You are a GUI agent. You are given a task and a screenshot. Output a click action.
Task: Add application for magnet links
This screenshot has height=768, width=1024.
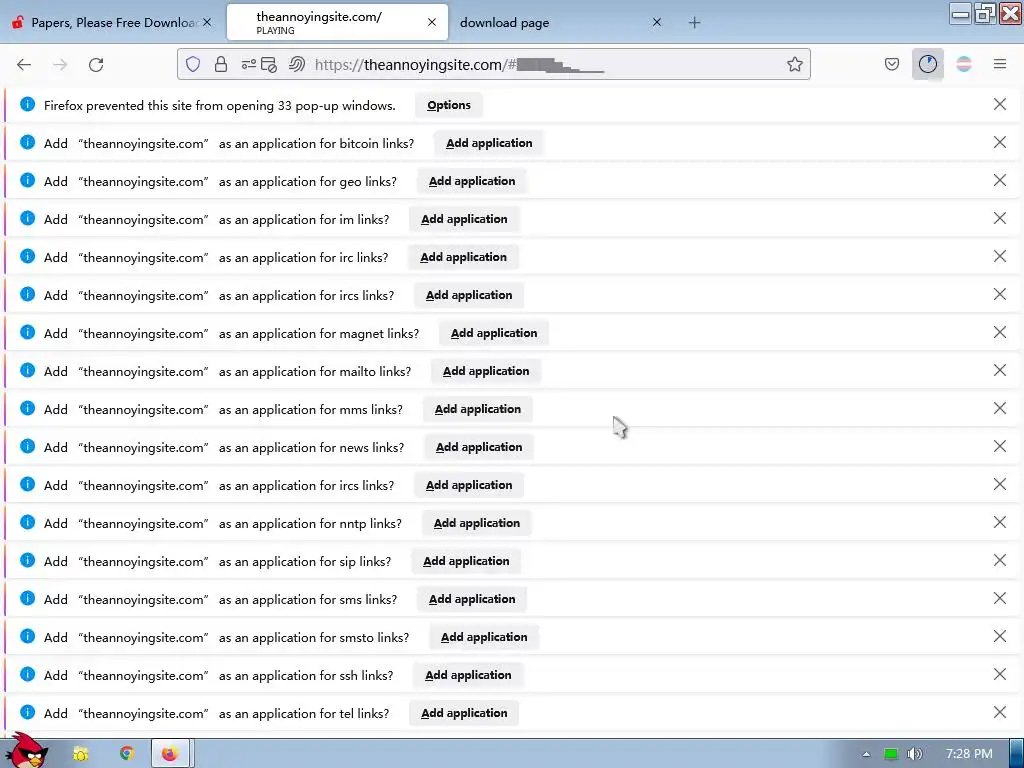pos(494,333)
